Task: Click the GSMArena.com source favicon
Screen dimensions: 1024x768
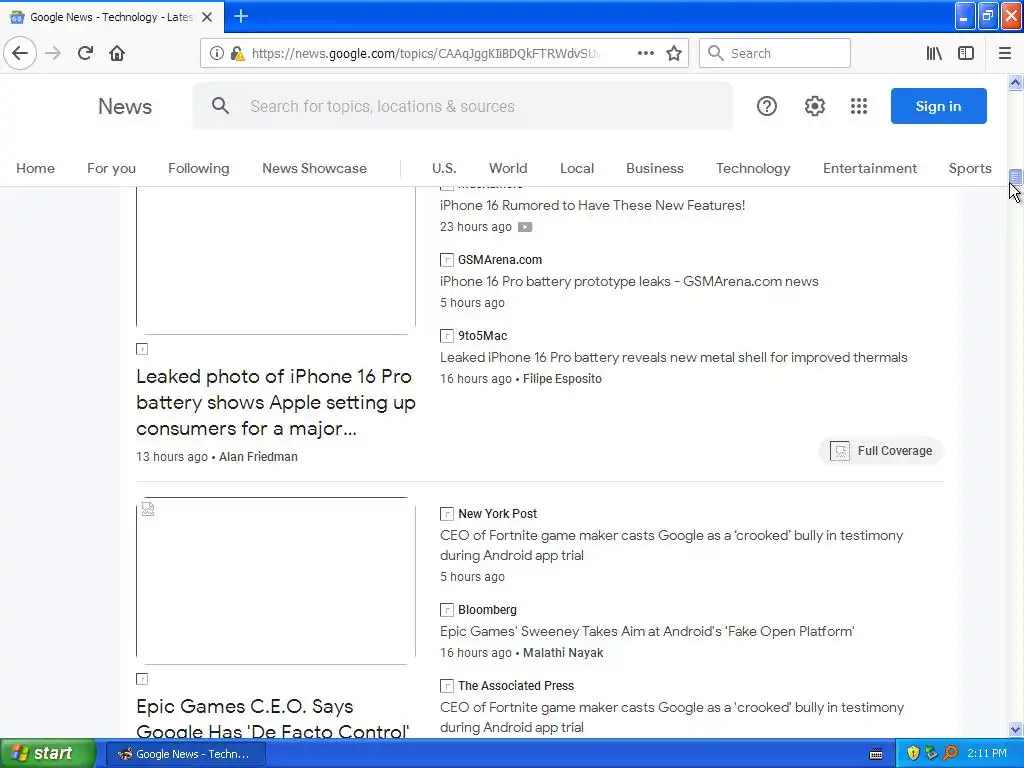Action: [447, 260]
